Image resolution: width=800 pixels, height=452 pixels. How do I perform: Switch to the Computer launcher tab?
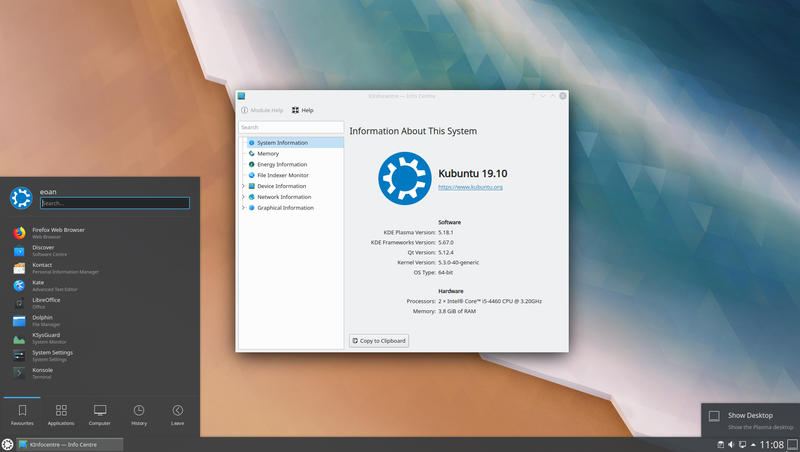(100, 415)
